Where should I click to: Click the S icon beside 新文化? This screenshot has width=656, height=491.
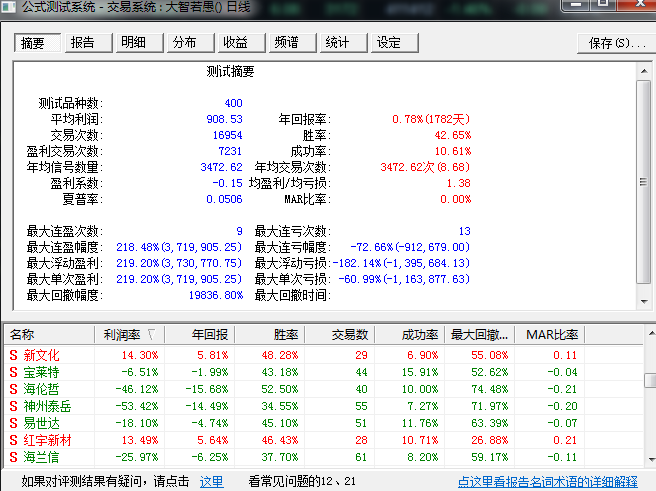(x=14, y=355)
